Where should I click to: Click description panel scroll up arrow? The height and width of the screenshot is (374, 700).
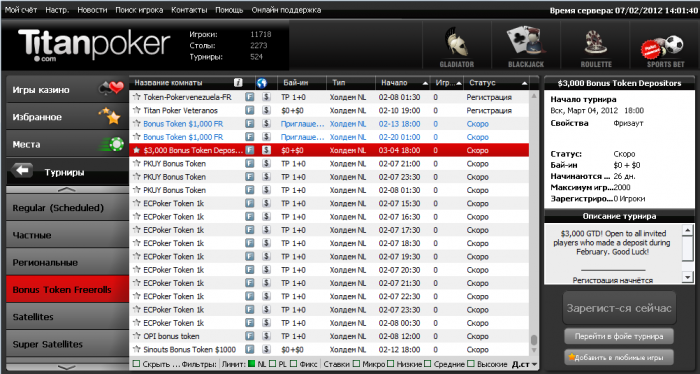(x=688, y=230)
